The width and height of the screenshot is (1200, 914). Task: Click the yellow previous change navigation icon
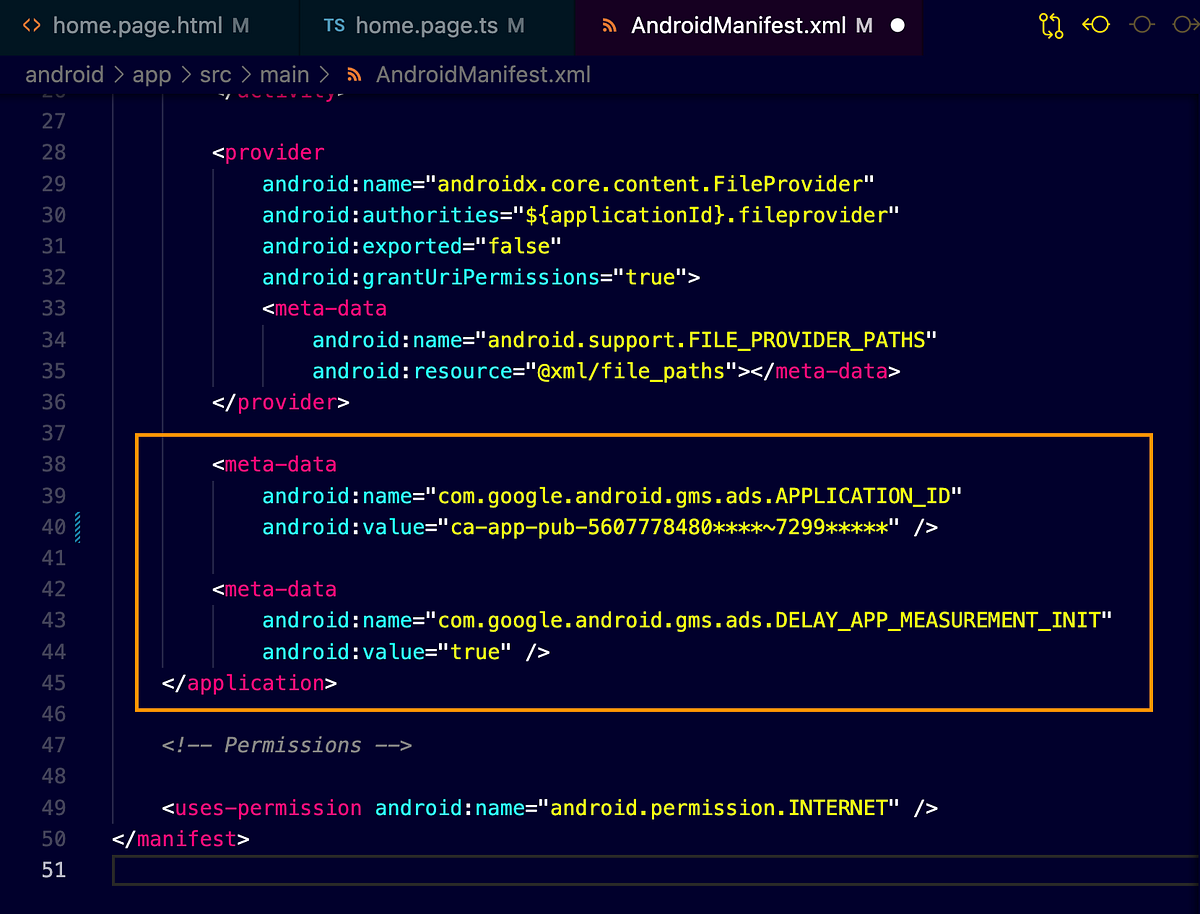coord(1096,26)
